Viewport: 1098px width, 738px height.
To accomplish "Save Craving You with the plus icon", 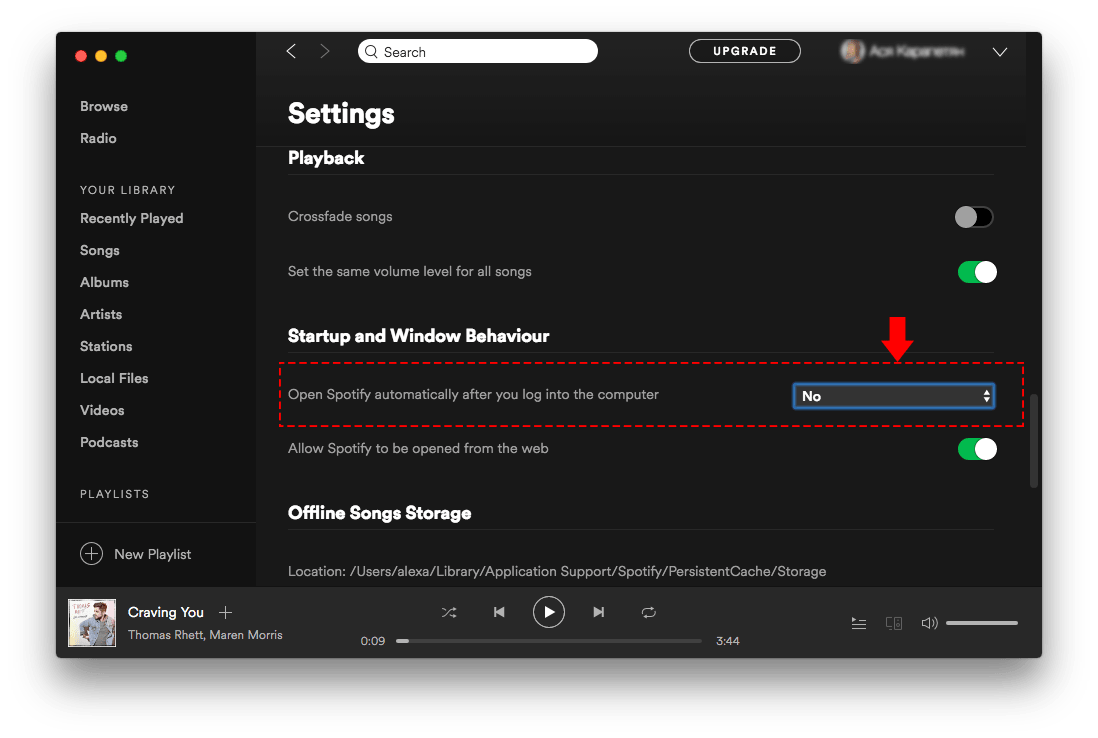I will [225, 613].
